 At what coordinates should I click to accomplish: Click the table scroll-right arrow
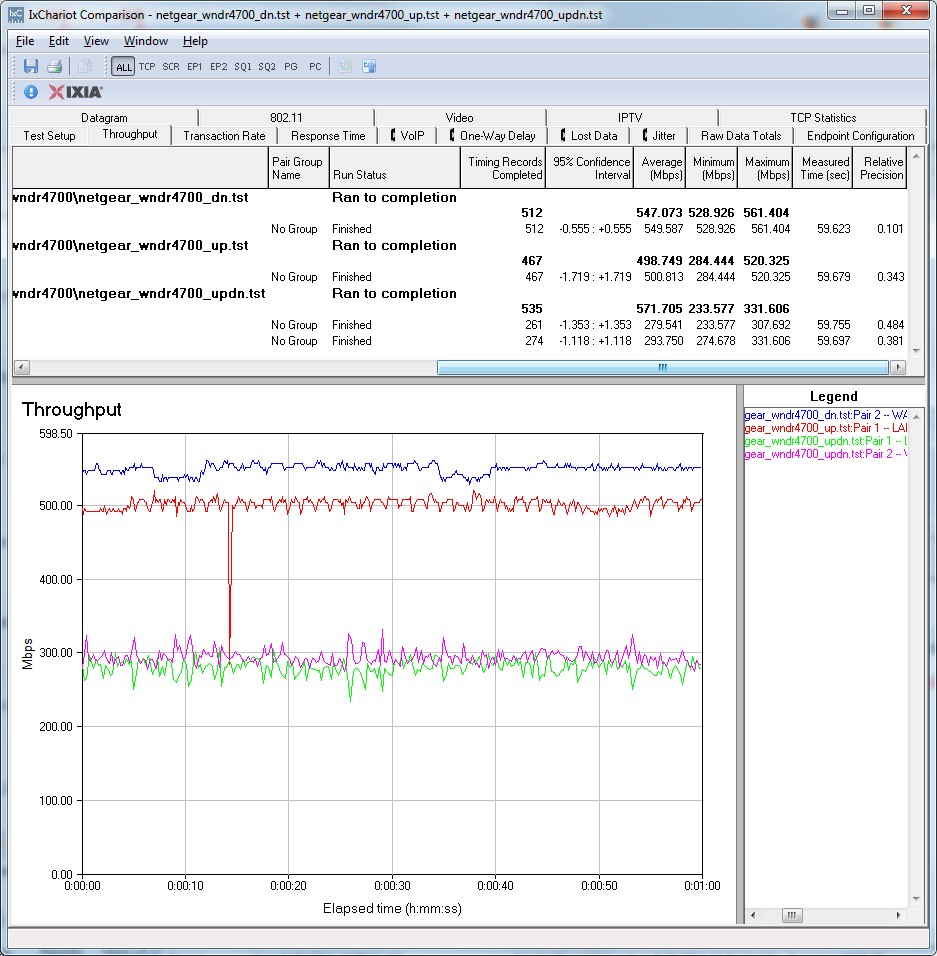coord(897,367)
